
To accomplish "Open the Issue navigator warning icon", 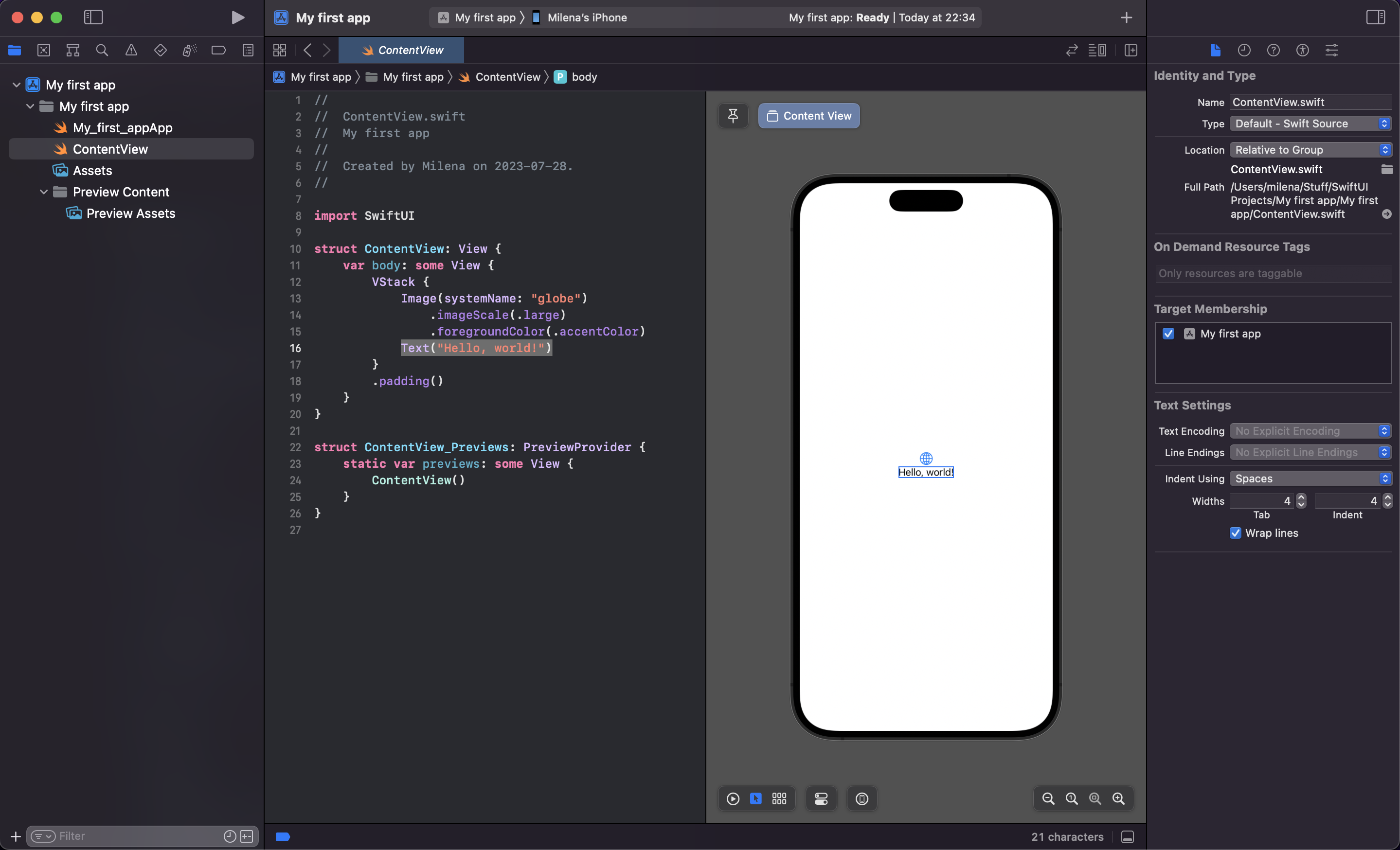I will [x=131, y=50].
